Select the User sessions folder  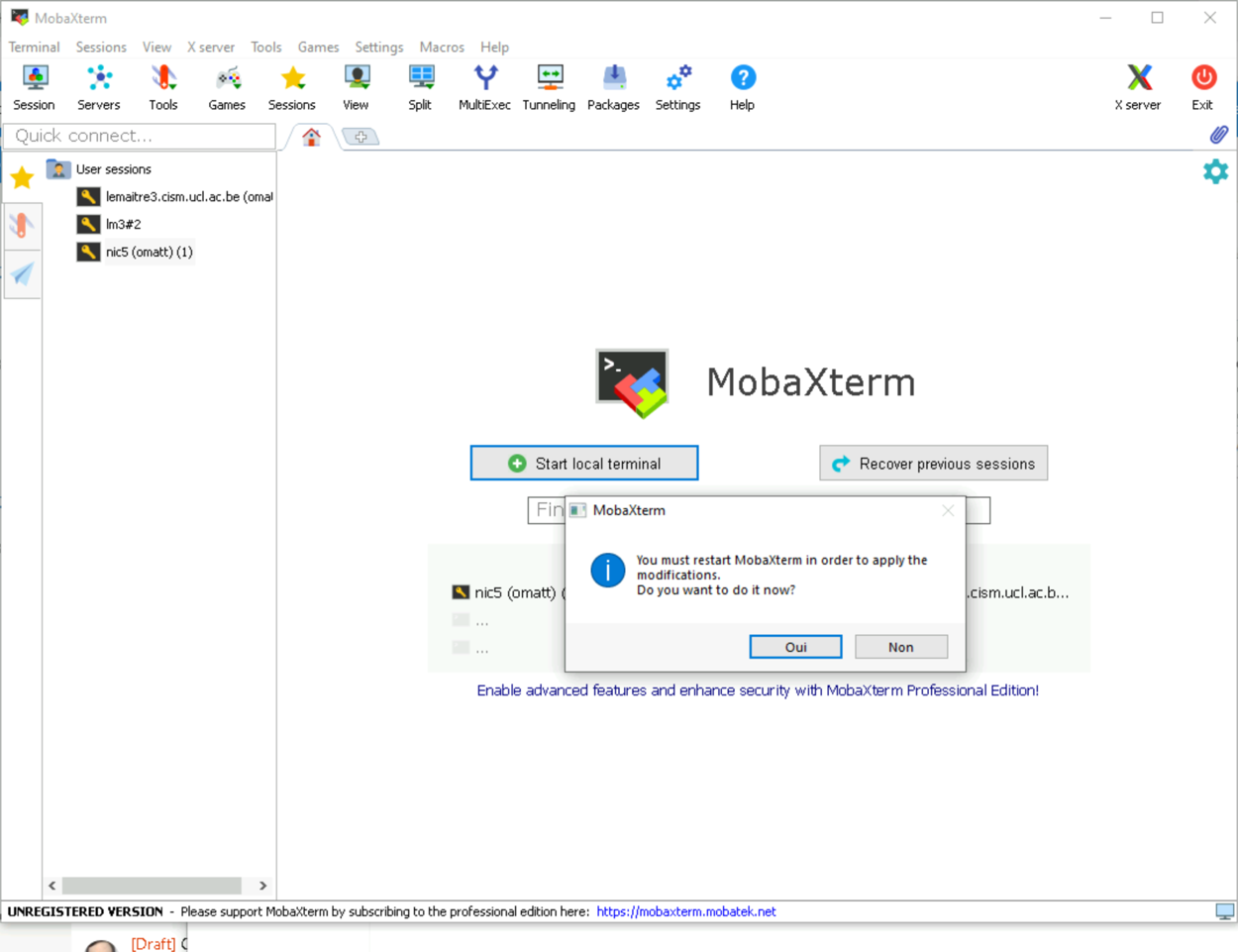99,169
